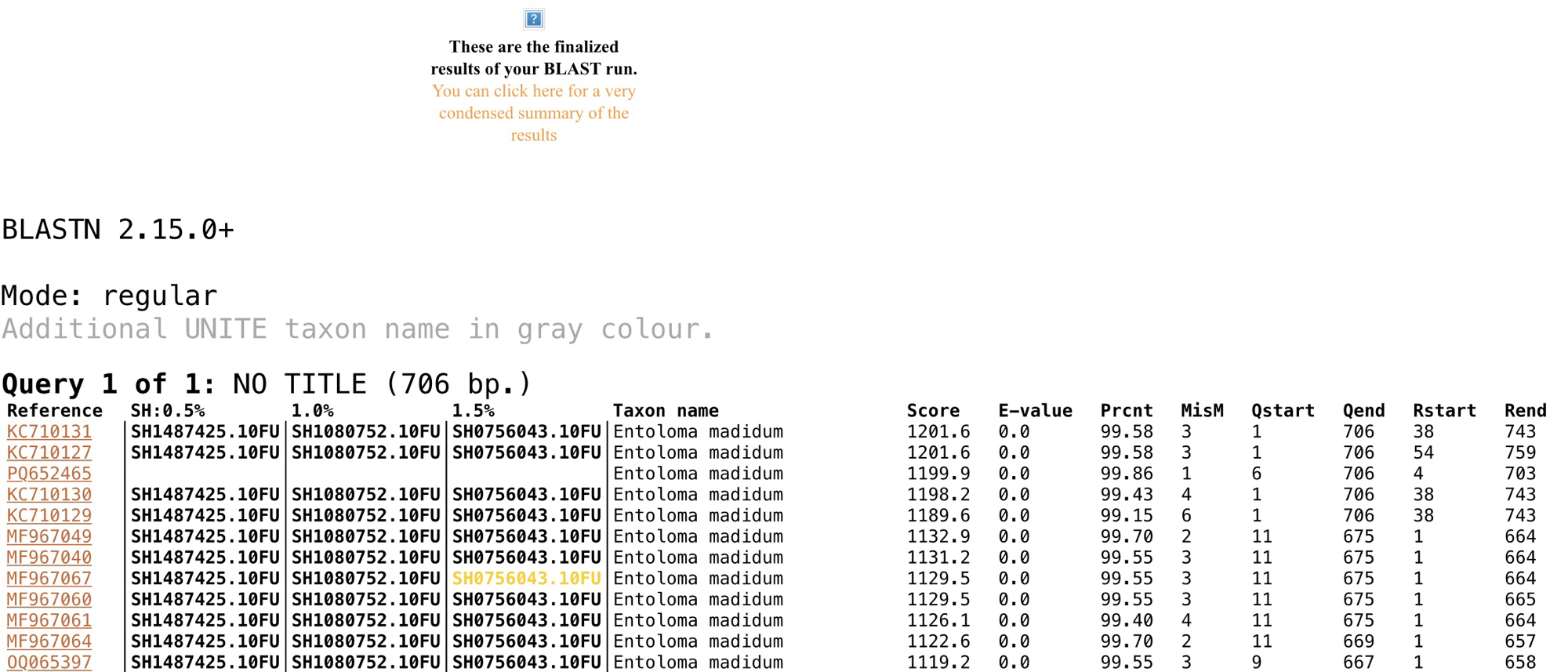
Task: Click SH0756043.10FU in the KC710130 row
Action: [526, 495]
